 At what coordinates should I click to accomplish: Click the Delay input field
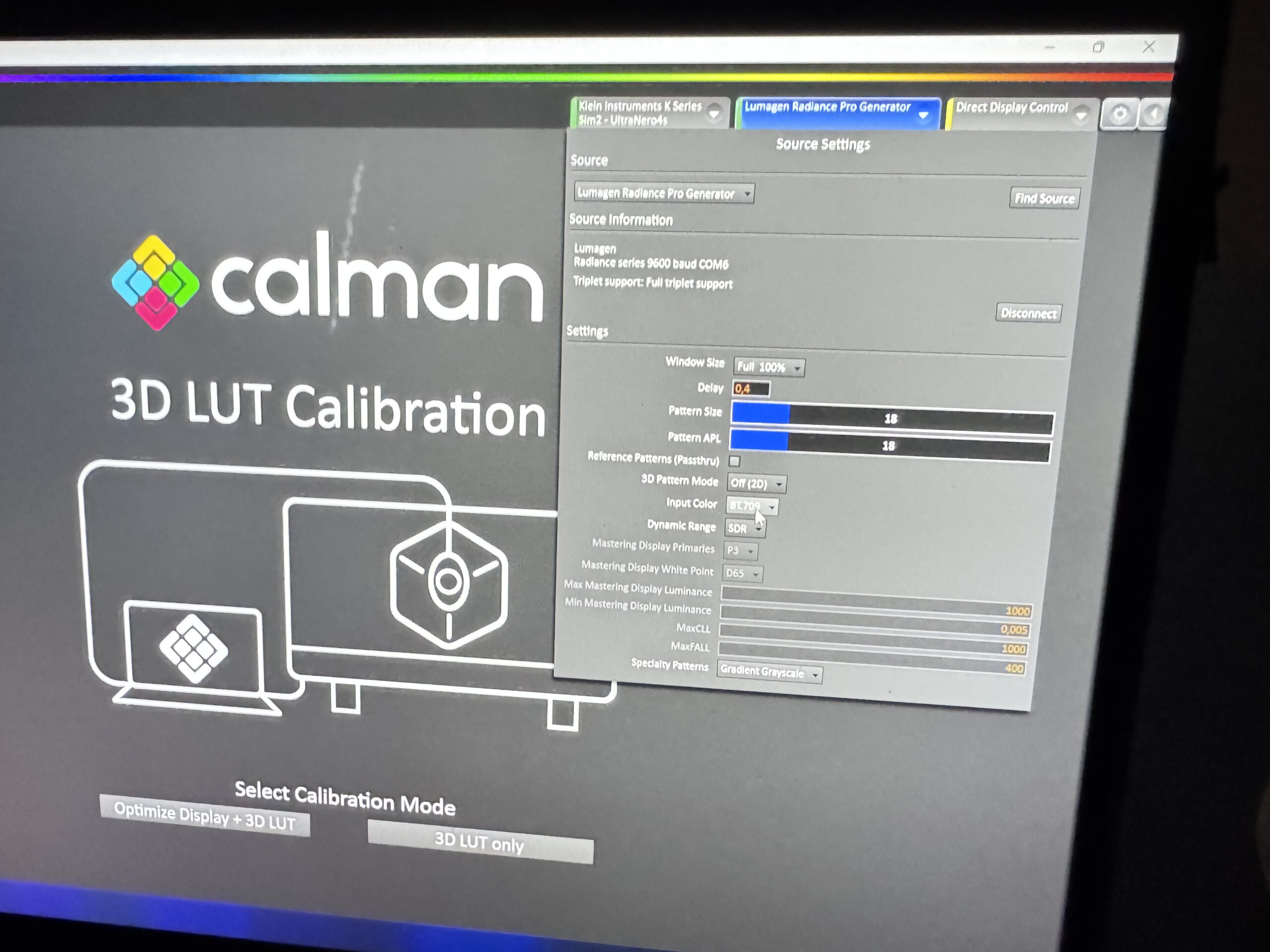(751, 389)
